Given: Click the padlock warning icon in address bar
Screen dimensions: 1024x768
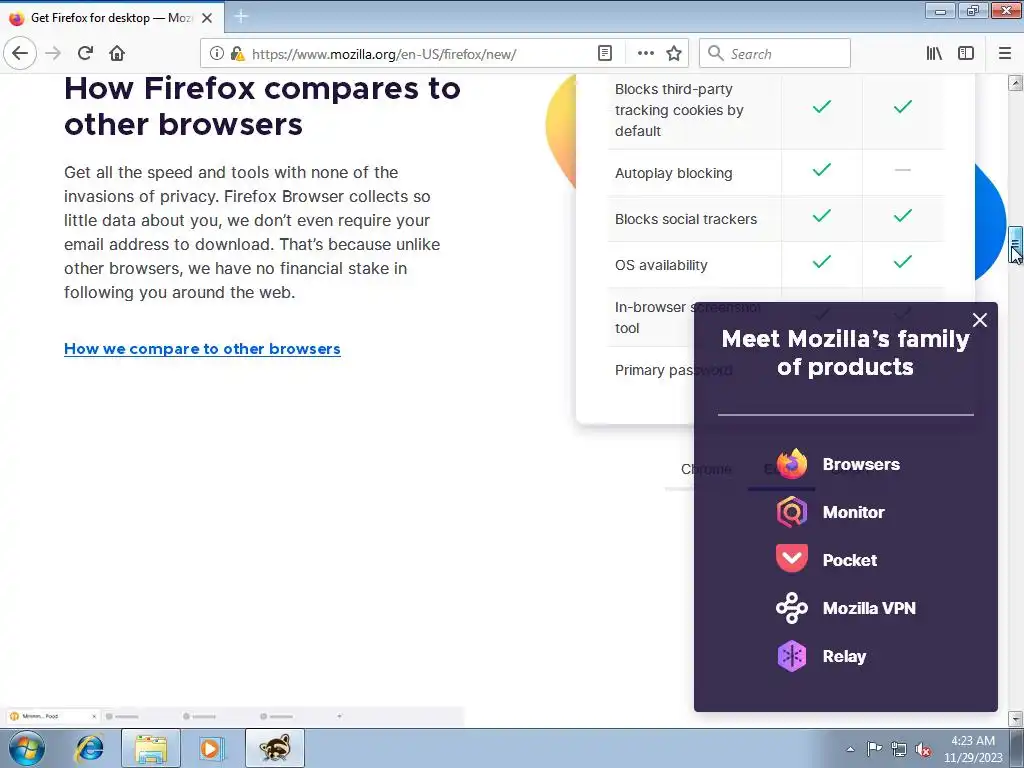Looking at the screenshot, I should tap(238, 53).
